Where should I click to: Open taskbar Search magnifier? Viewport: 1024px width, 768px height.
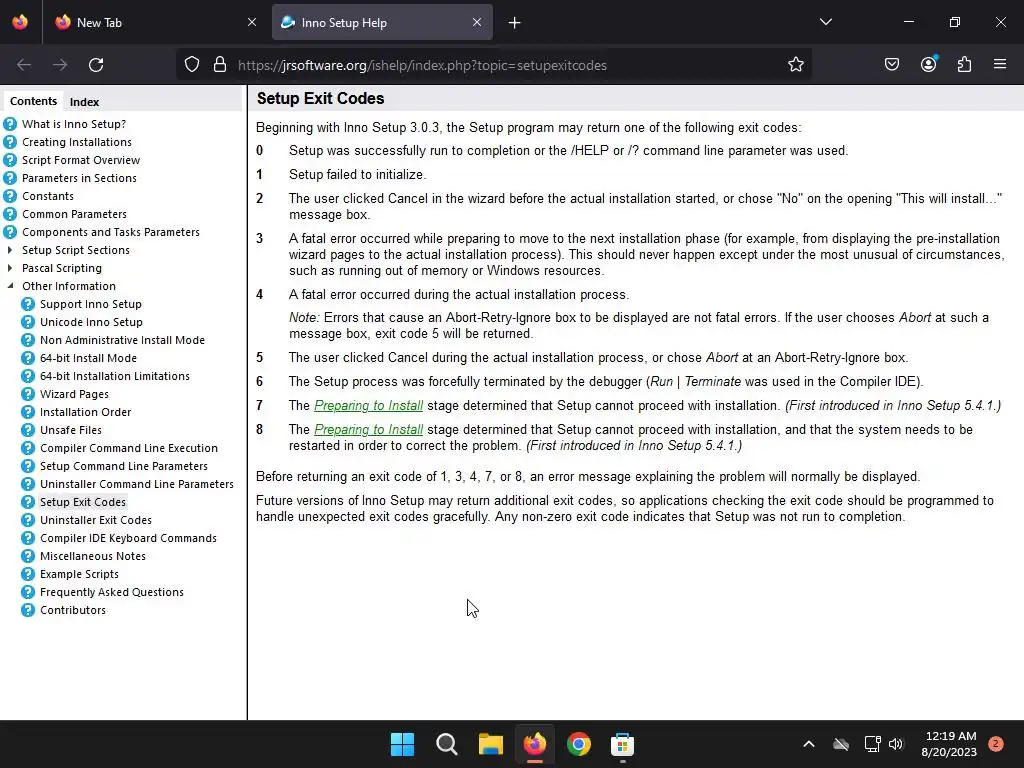coord(447,744)
